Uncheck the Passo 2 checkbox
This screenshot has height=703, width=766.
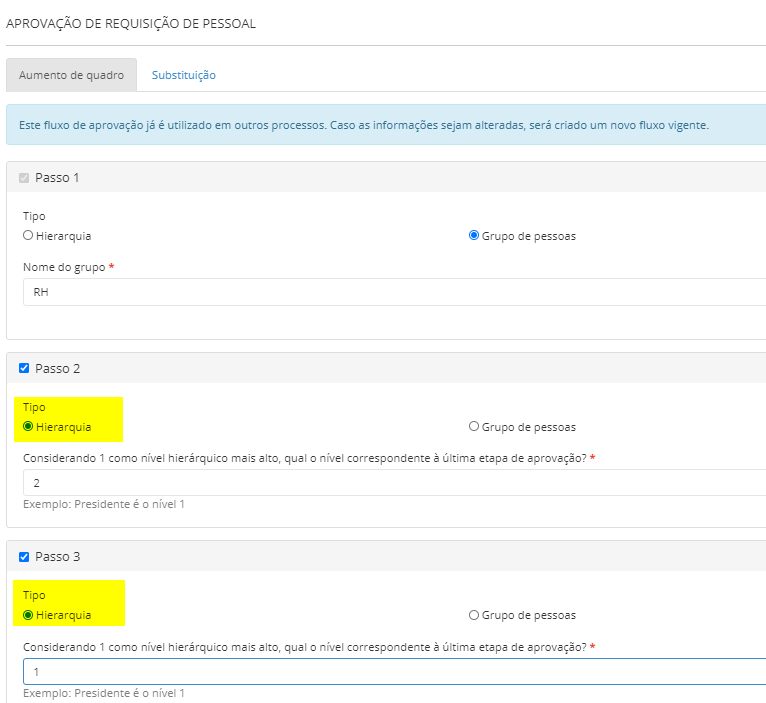[x=24, y=368]
